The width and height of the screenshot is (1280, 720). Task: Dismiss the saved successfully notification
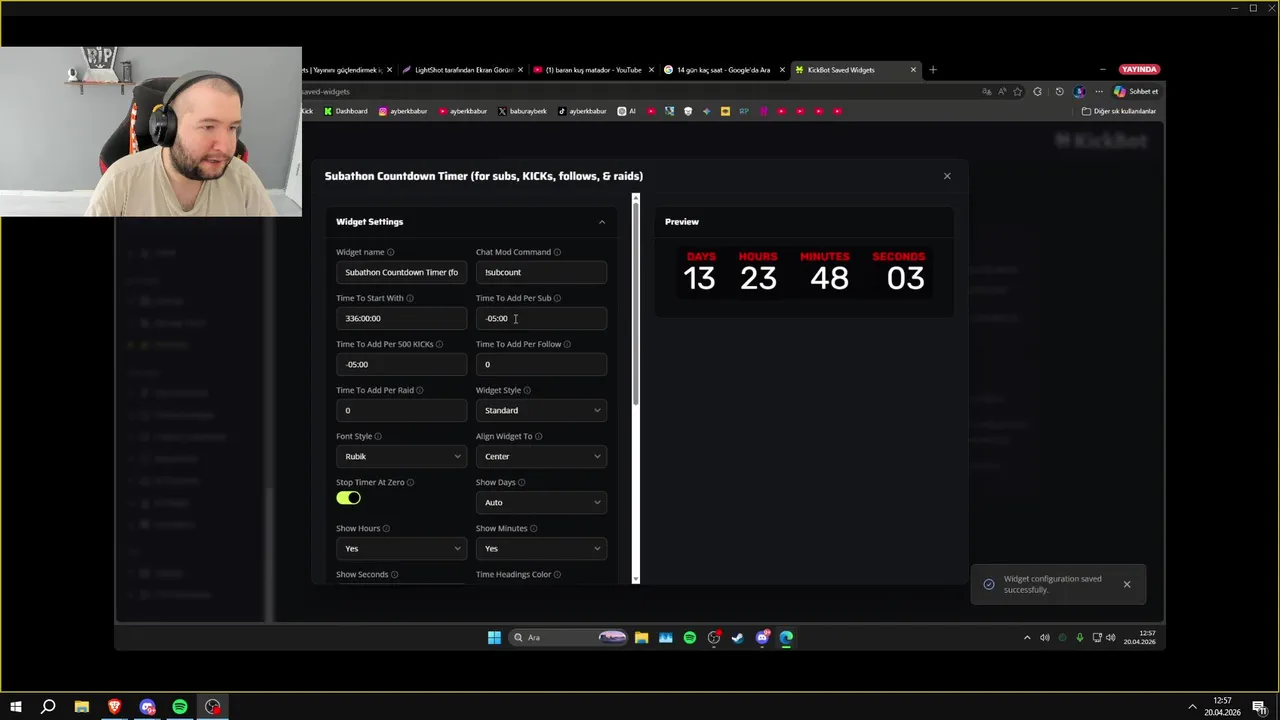tap(1127, 584)
